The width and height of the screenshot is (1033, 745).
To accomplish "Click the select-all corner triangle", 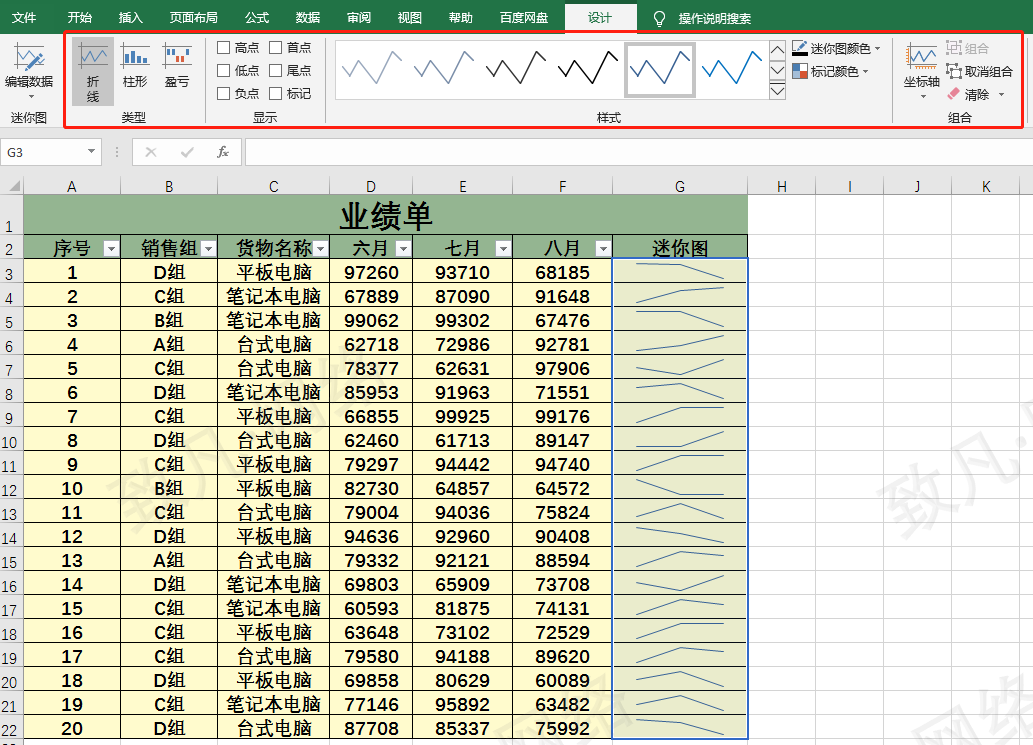I will pyautogui.click(x=12, y=186).
